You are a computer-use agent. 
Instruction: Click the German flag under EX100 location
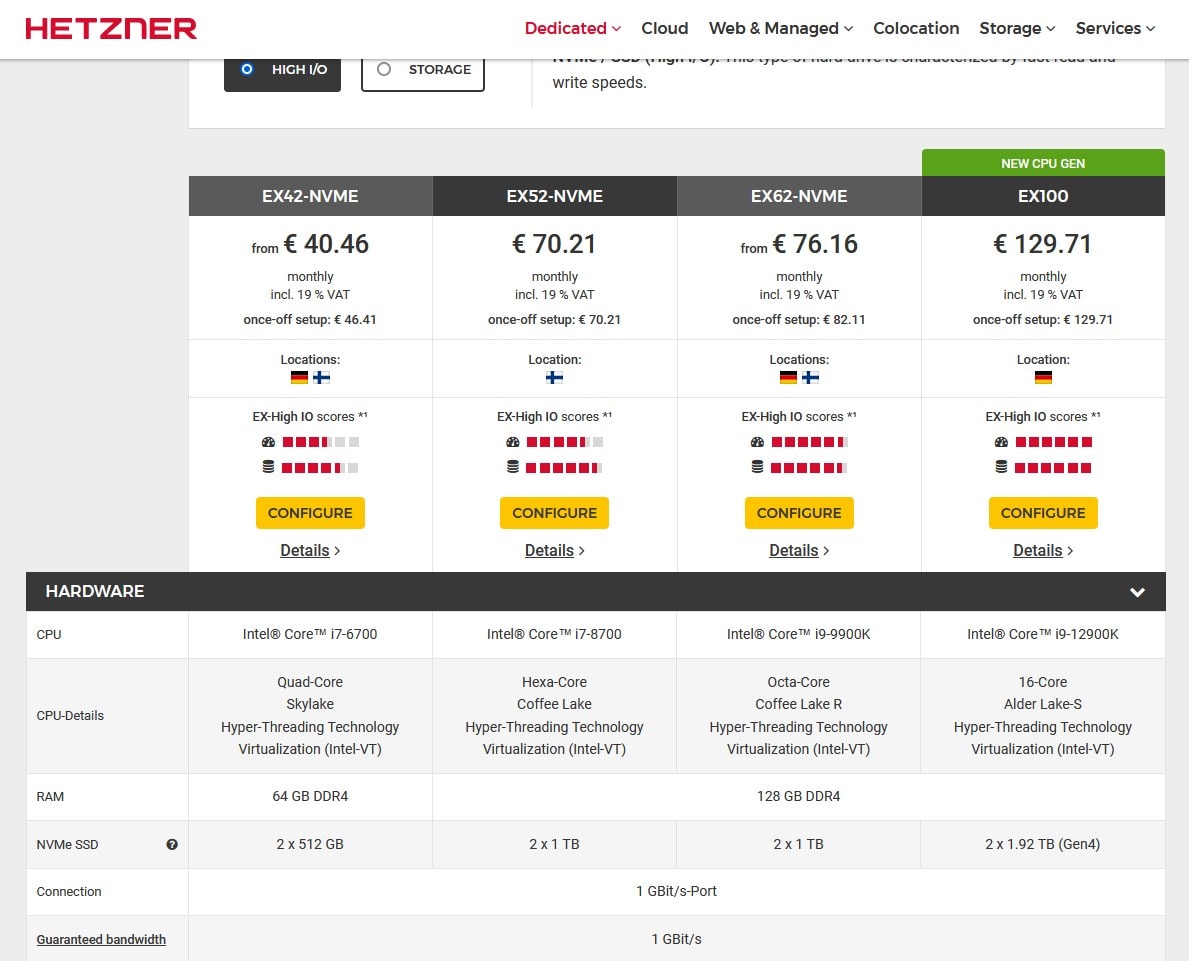coord(1043,378)
